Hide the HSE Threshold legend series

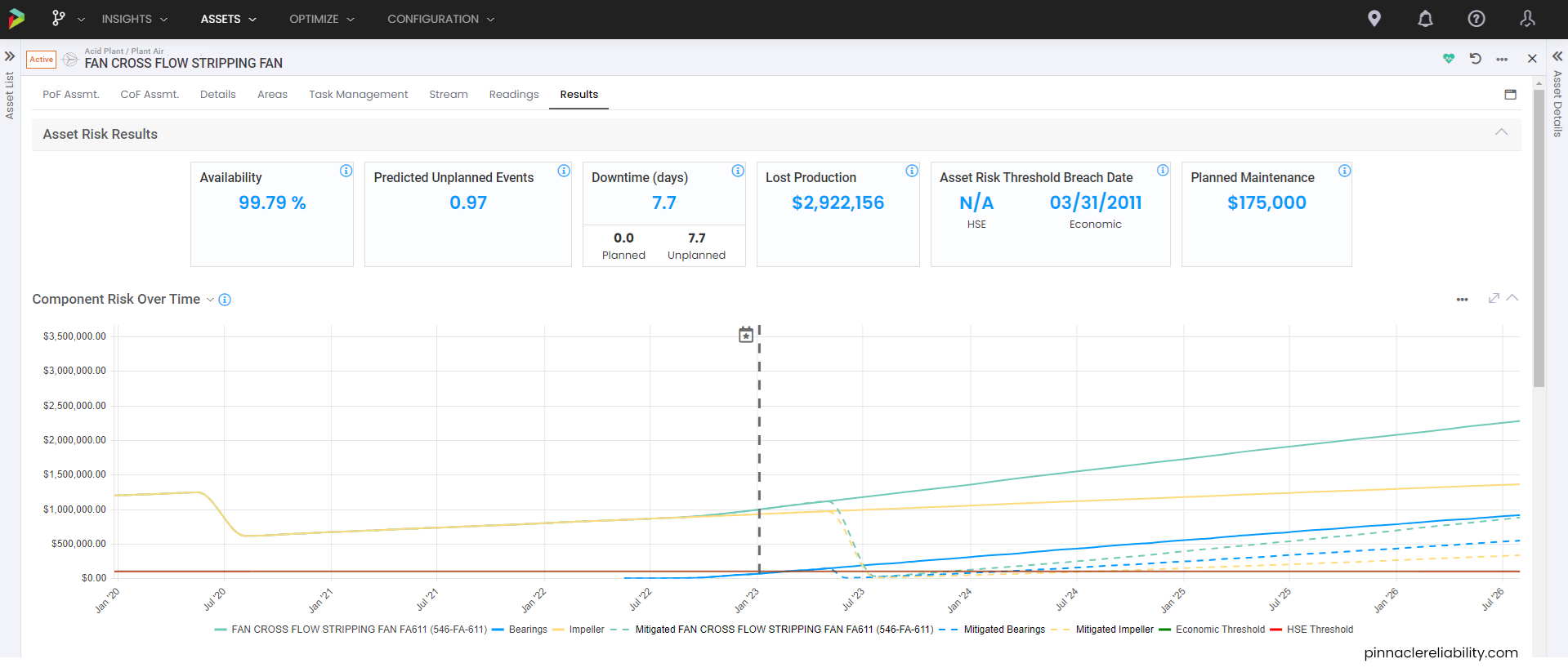(x=1319, y=630)
